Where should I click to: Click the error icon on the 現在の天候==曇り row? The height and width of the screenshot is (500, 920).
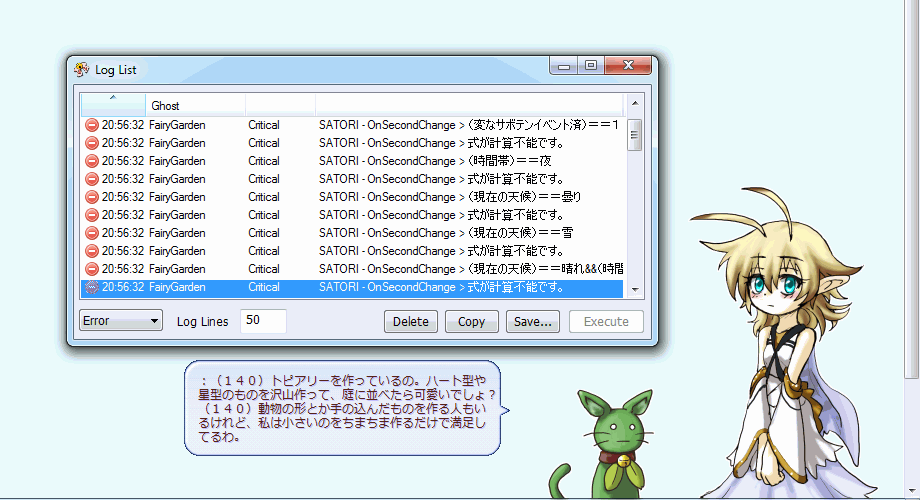pyautogui.click(x=92, y=197)
